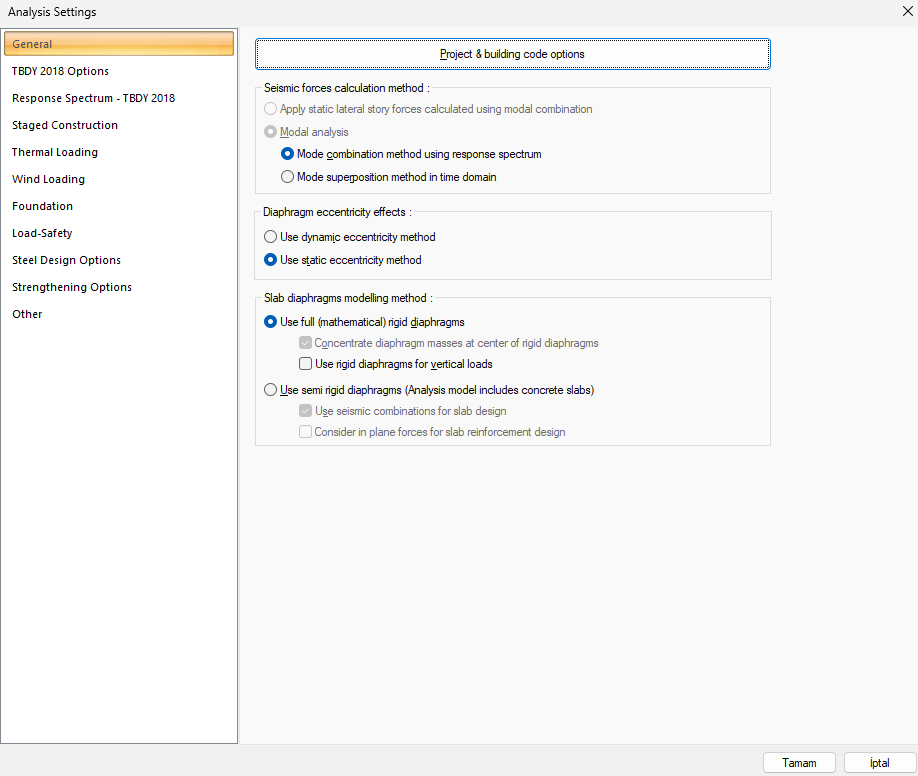918x776 pixels.
Task: Select Use dynamic eccentricity method
Action: pyautogui.click(x=271, y=237)
